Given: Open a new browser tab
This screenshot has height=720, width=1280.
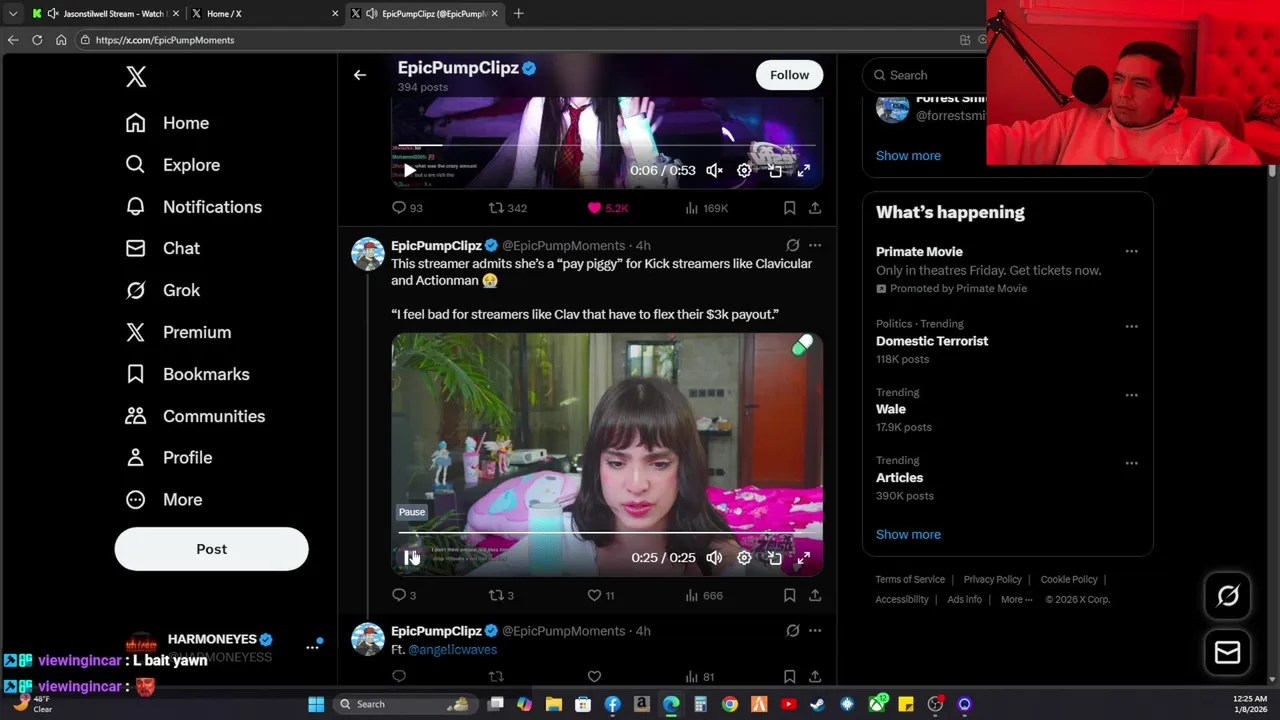Looking at the screenshot, I should tap(519, 14).
